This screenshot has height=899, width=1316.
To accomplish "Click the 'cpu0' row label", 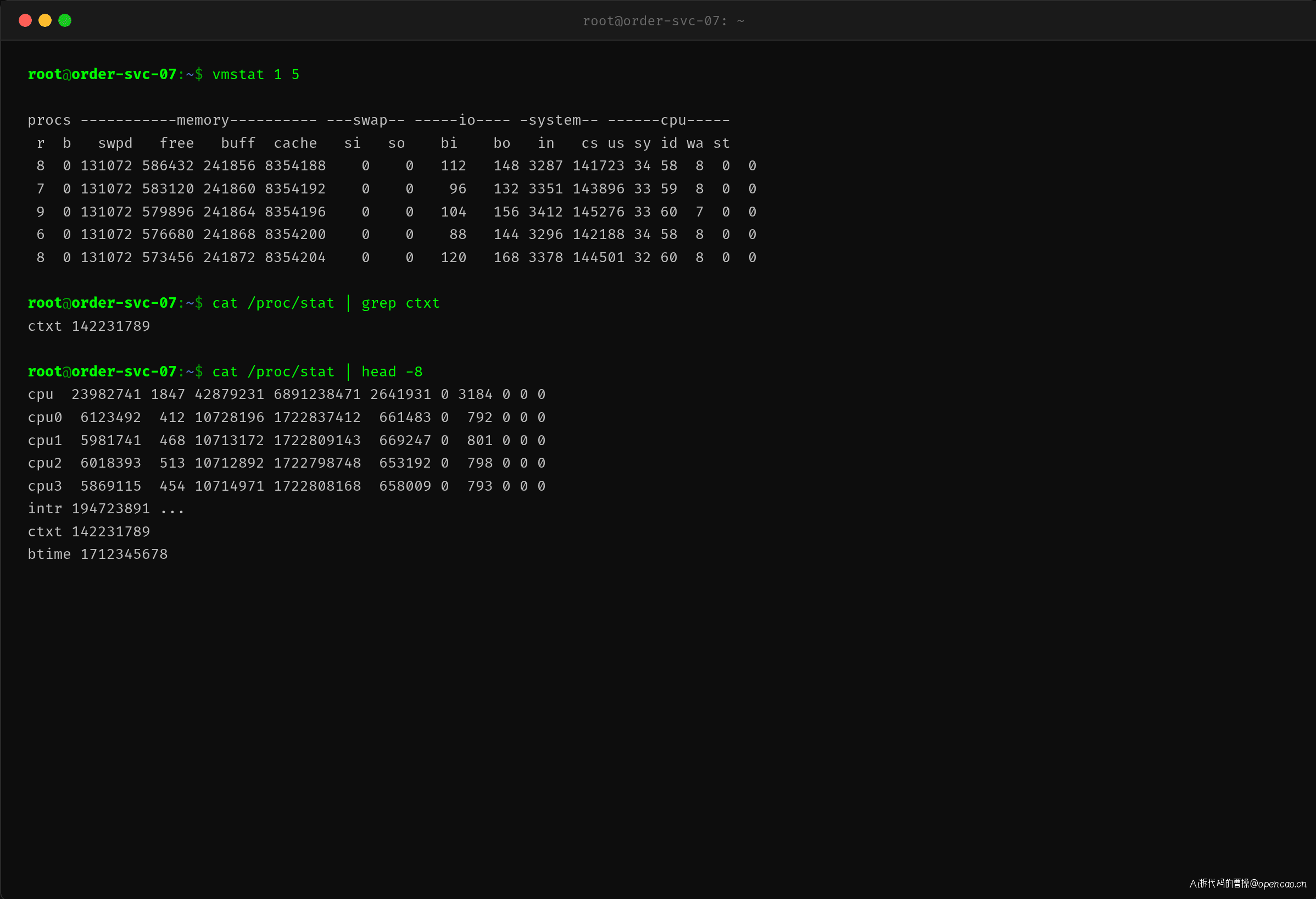I will tap(45, 418).
